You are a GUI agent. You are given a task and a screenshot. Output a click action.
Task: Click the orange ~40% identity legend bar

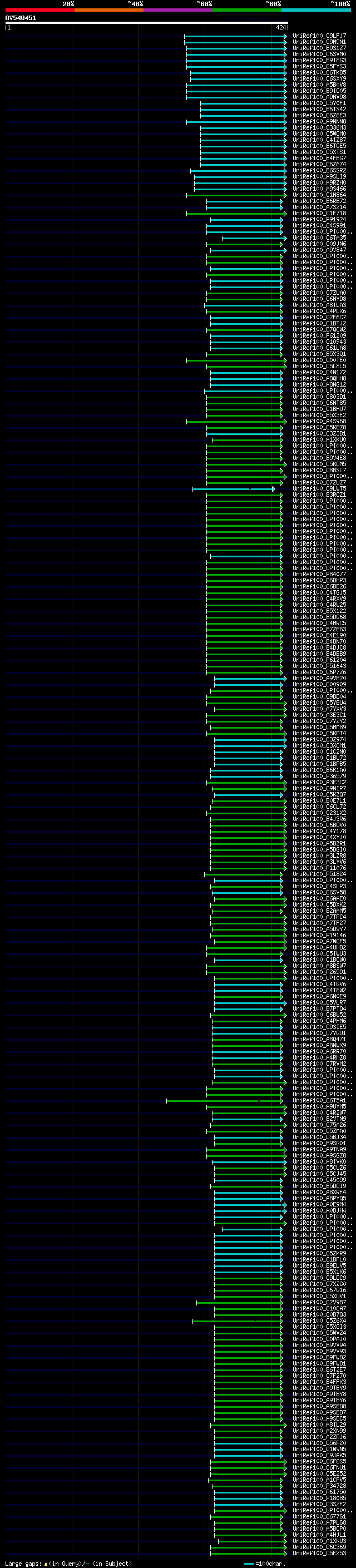click(109, 10)
